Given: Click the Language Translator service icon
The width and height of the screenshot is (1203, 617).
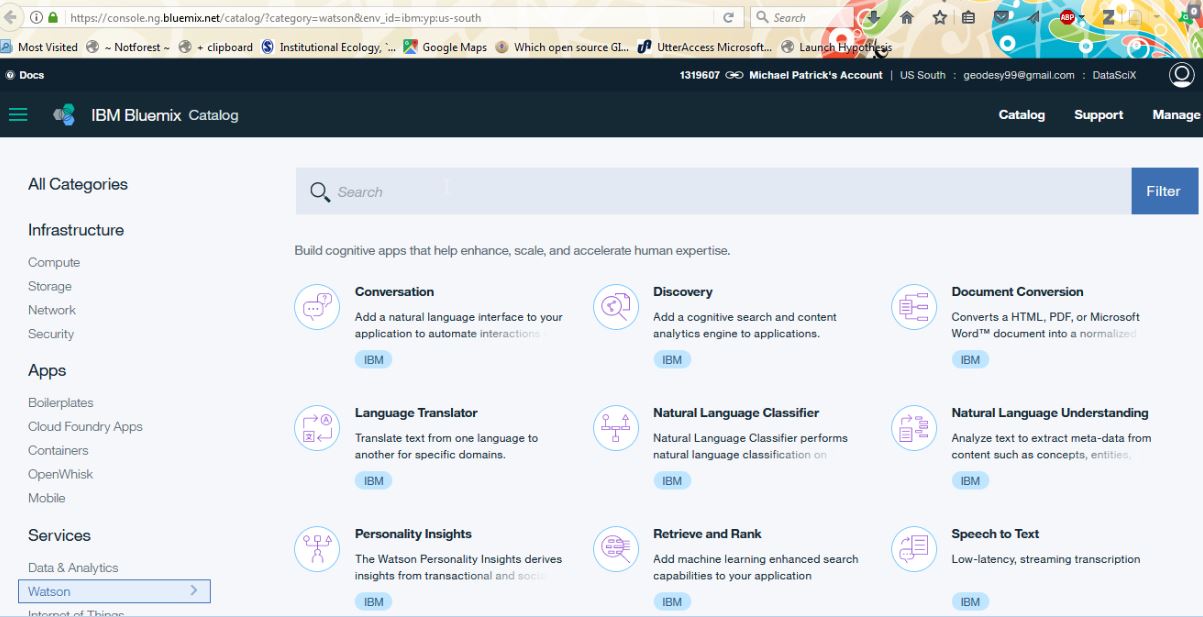Looking at the screenshot, I should tap(317, 428).
